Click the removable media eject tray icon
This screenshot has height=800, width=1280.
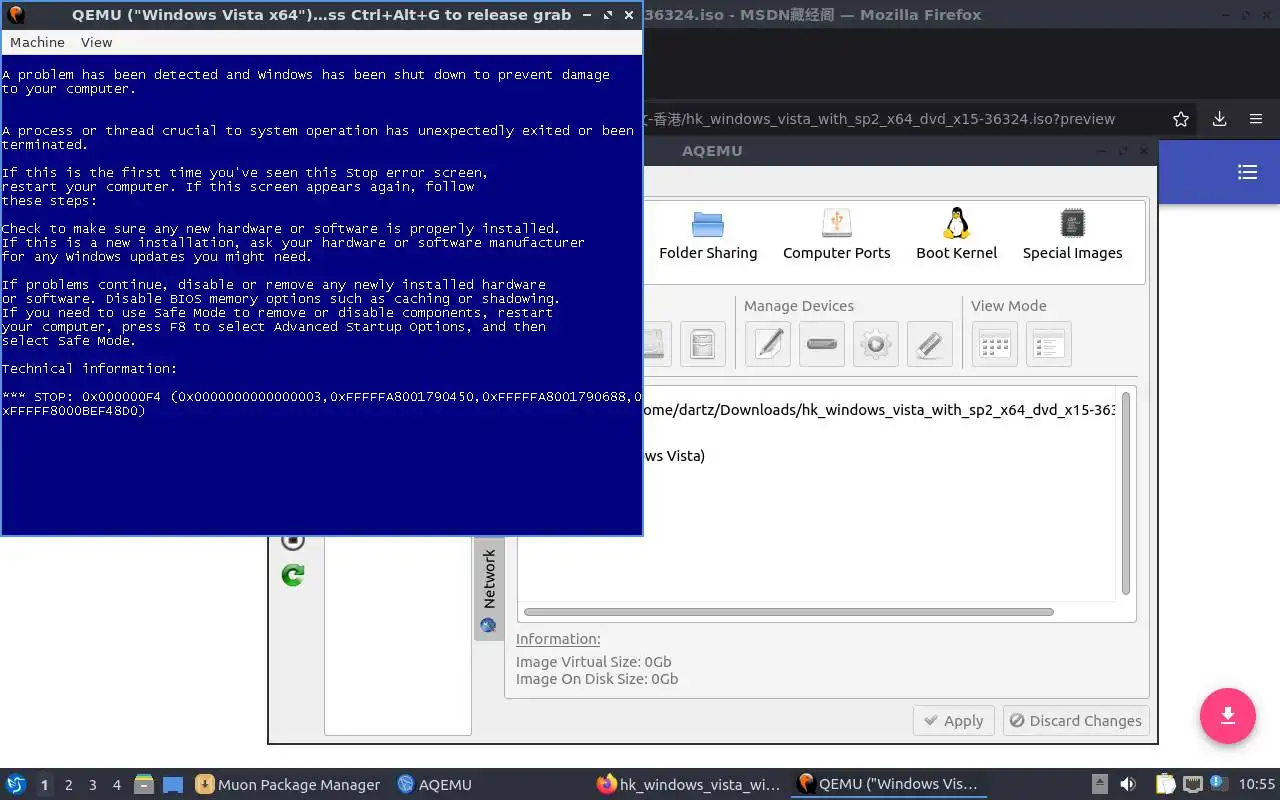click(x=1099, y=784)
